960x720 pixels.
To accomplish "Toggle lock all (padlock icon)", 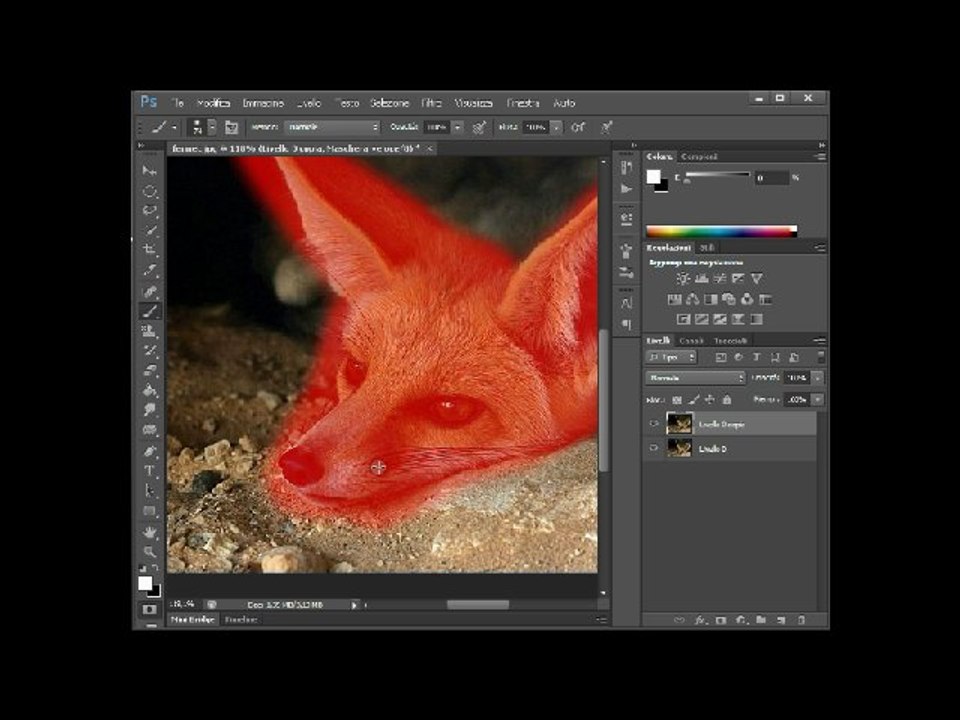I will click(x=727, y=400).
